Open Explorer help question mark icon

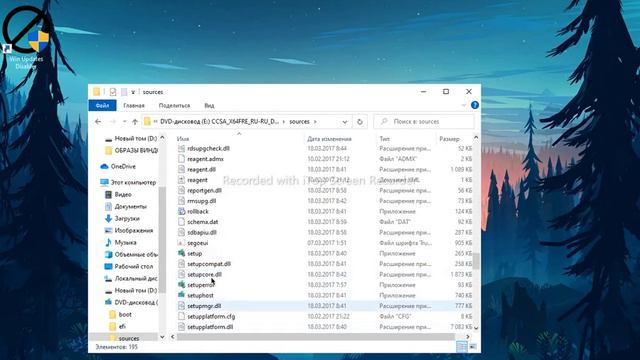pos(475,105)
